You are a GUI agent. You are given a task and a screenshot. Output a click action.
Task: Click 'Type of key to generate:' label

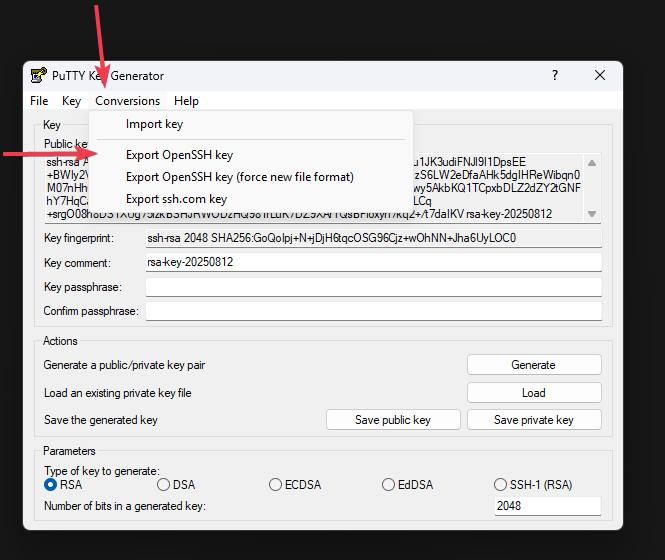(x=102, y=471)
